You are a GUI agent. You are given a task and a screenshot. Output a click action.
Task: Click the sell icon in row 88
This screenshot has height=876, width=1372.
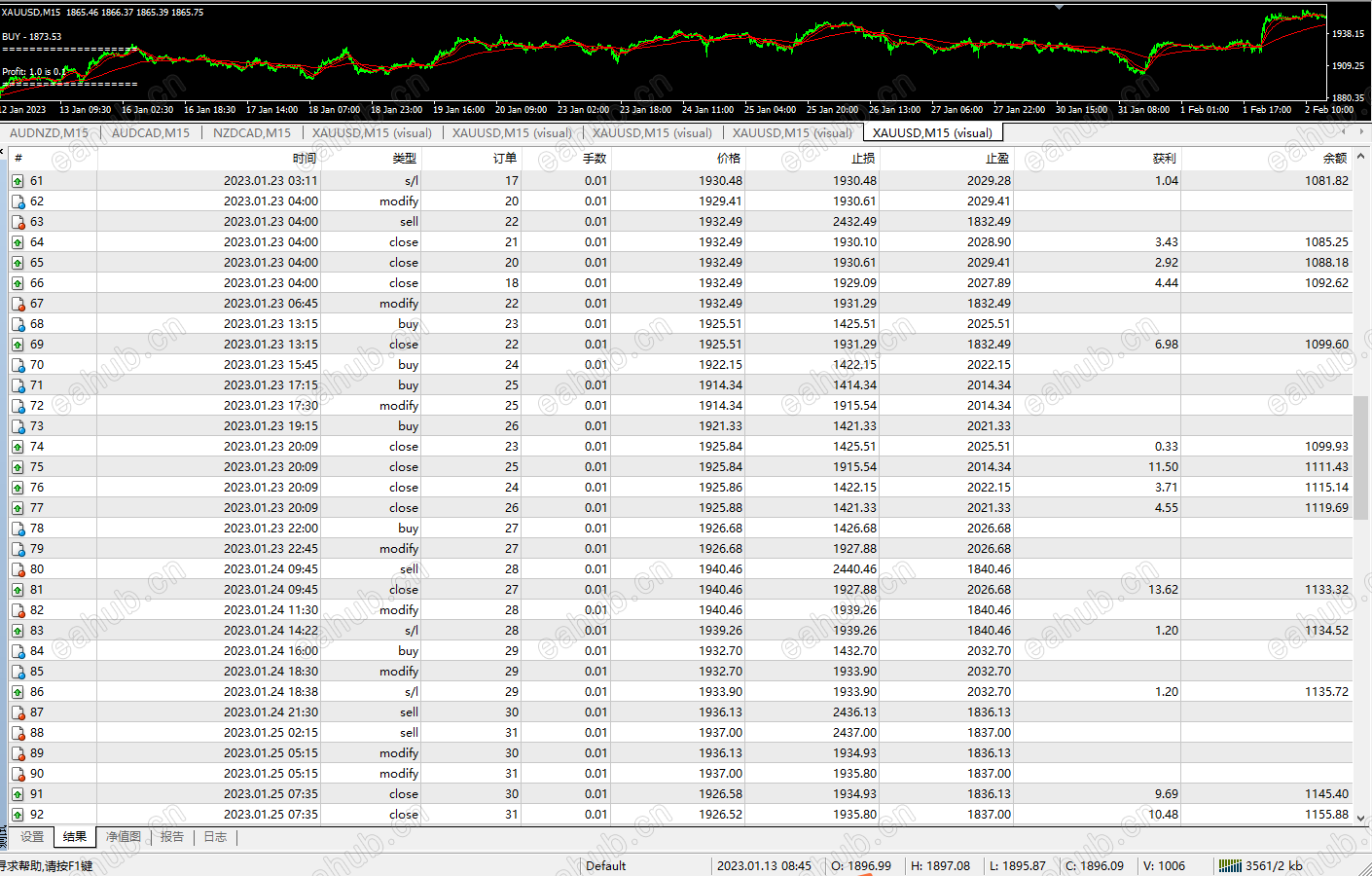[18, 733]
